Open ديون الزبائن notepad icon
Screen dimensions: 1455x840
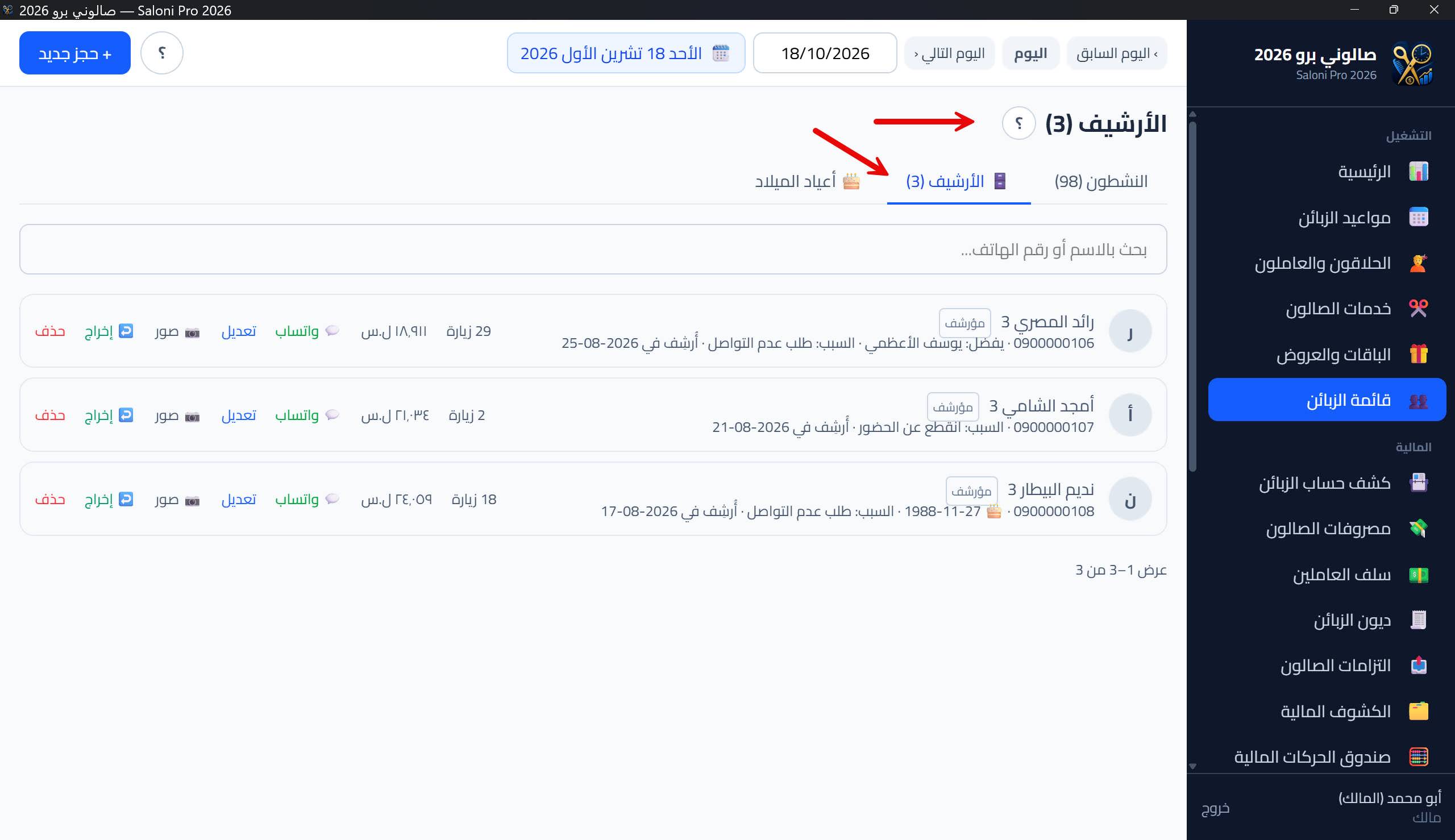[1418, 620]
